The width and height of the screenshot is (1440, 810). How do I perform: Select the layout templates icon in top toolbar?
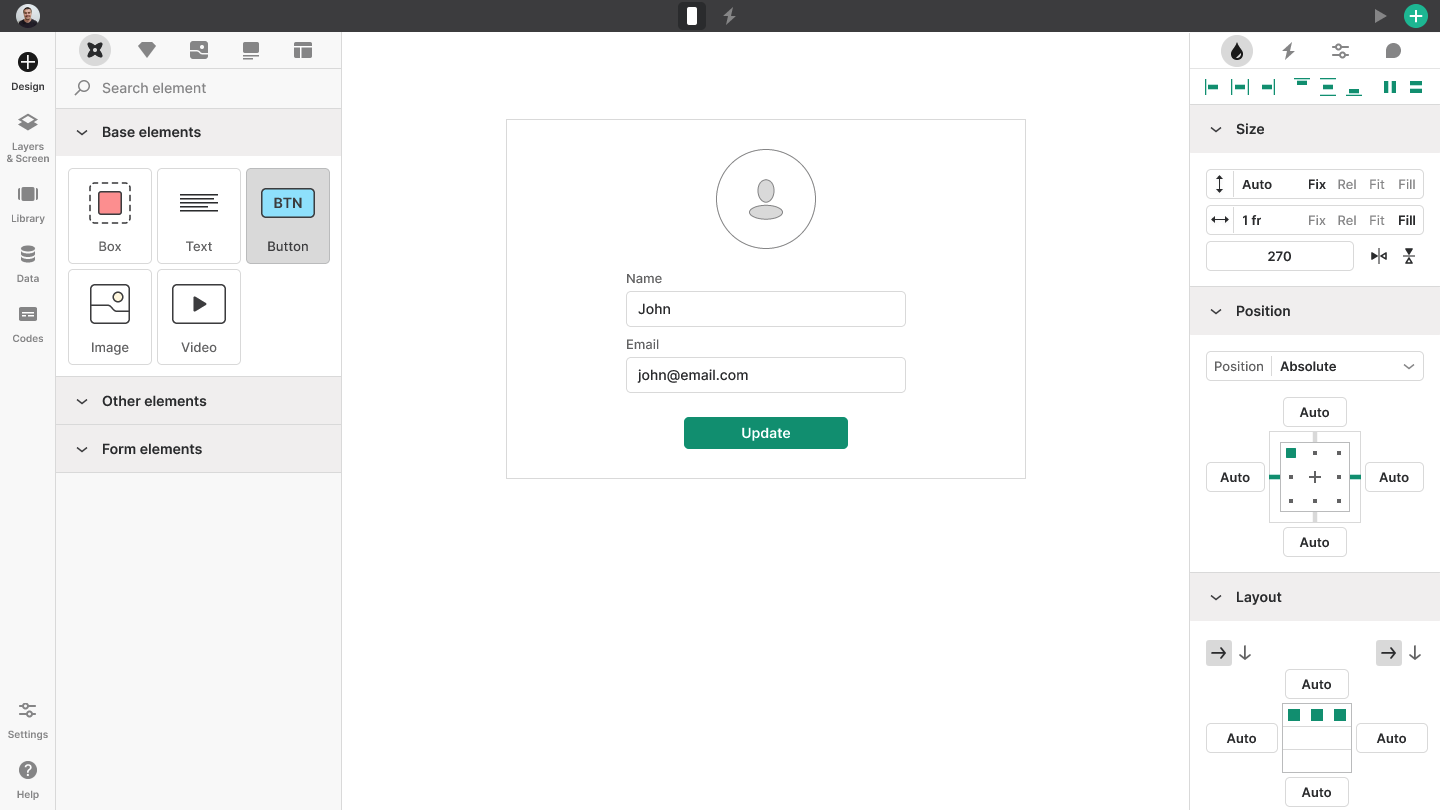pyautogui.click(x=302, y=49)
